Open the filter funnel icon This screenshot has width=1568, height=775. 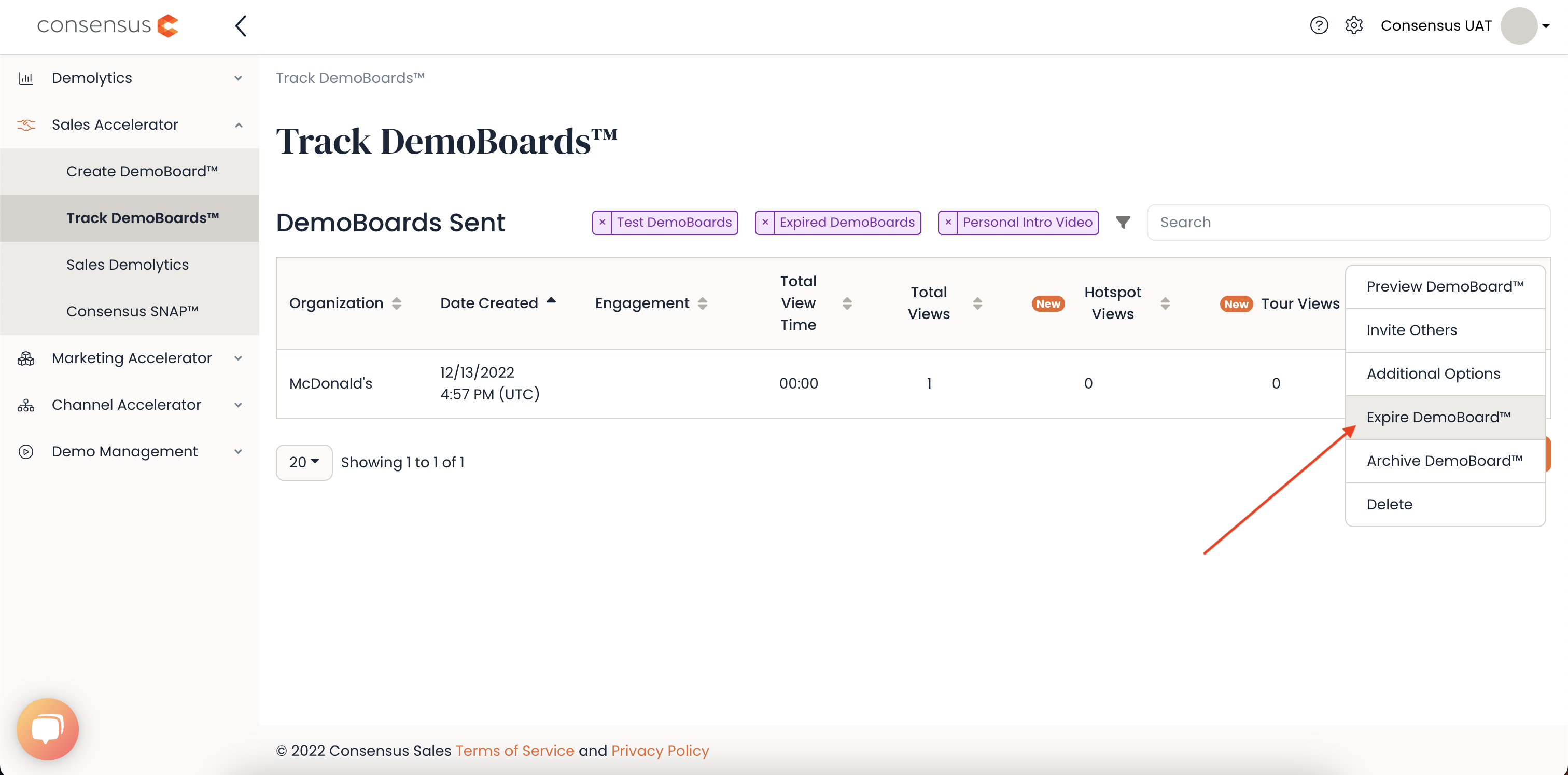[x=1123, y=222]
